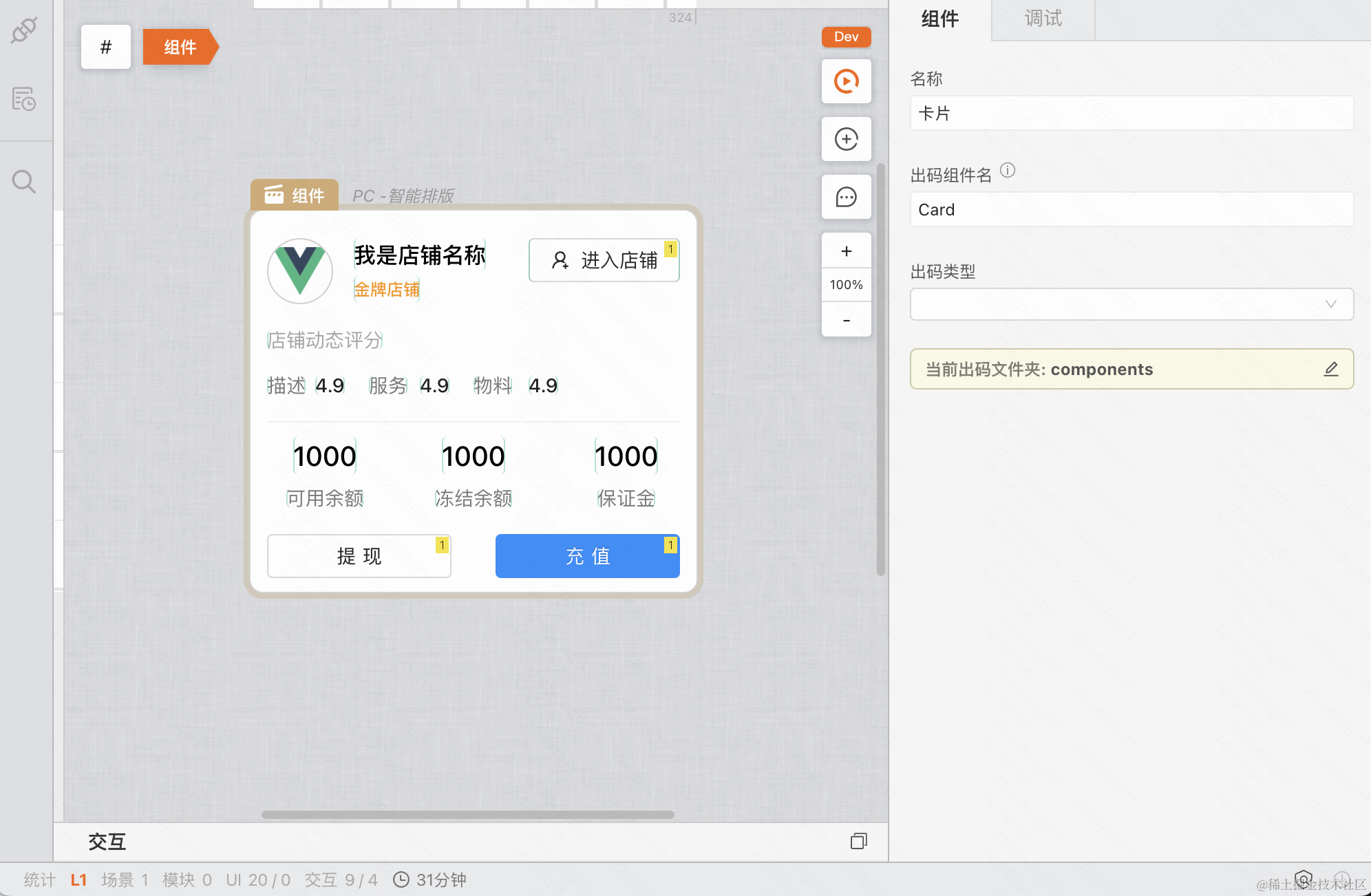Click the 出码组件名 Card input field
Screen dimensions: 1371x896
[x=1131, y=210]
